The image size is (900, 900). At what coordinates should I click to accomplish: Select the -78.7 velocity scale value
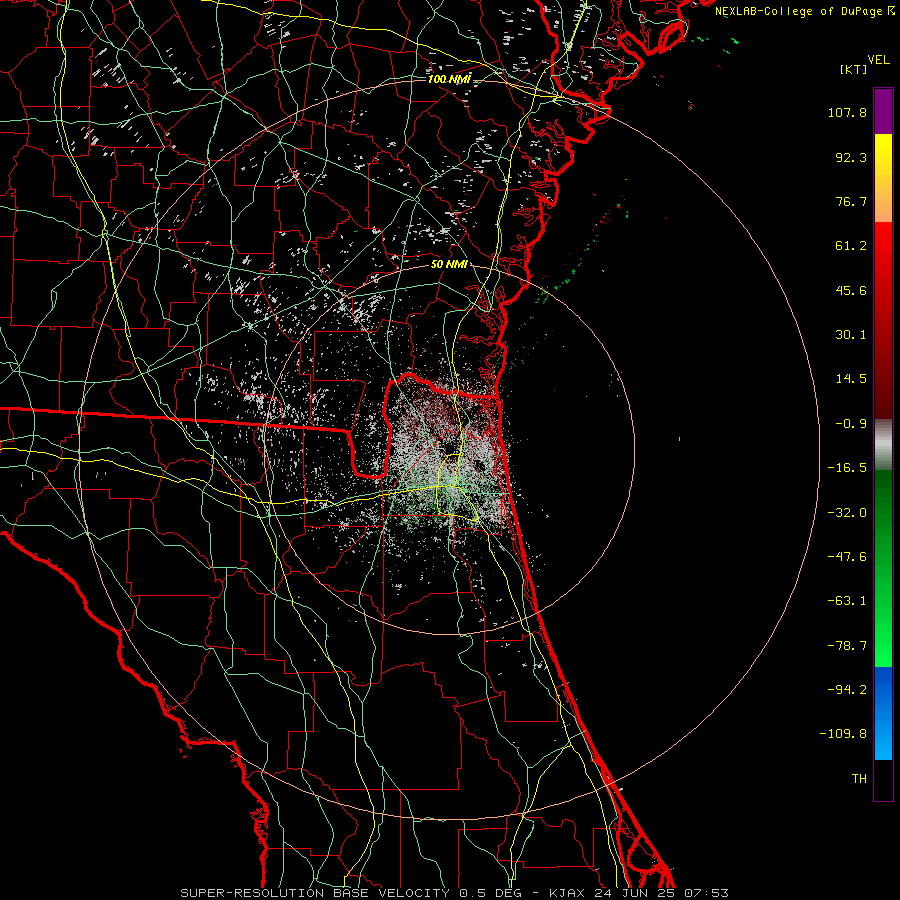847,646
